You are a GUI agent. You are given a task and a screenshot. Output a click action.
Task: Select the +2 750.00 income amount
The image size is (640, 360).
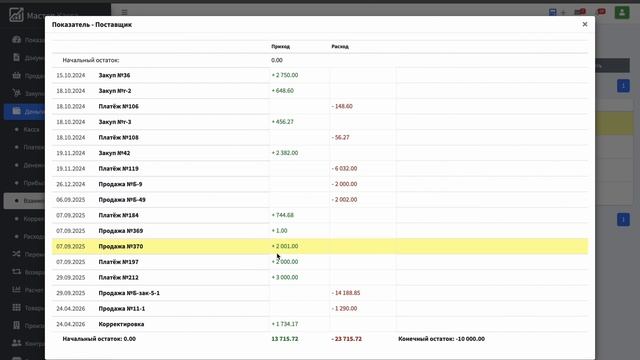285,75
